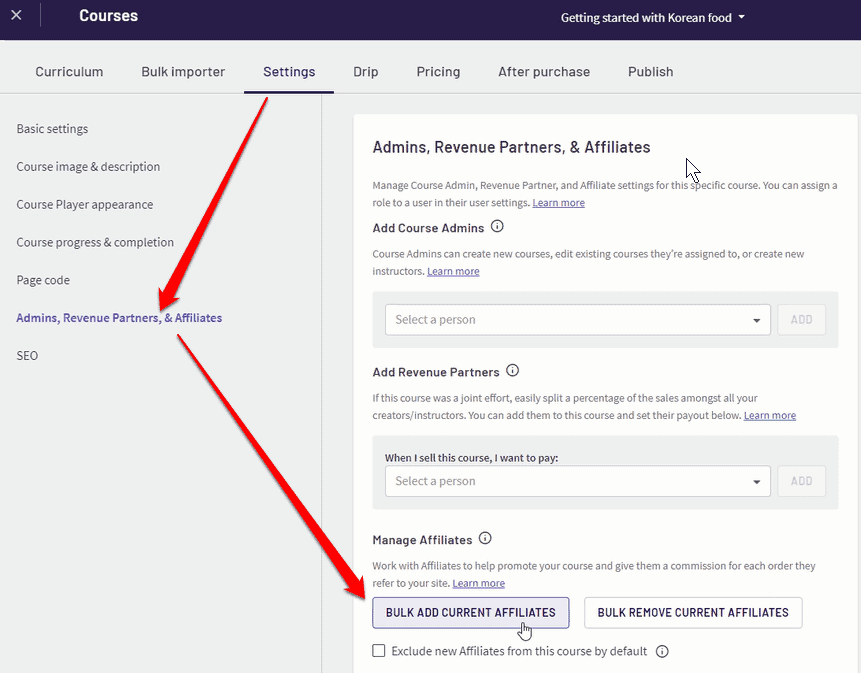Click ADD button next to Course Admins selector
The width and height of the screenshot is (861, 673).
pyautogui.click(x=802, y=319)
